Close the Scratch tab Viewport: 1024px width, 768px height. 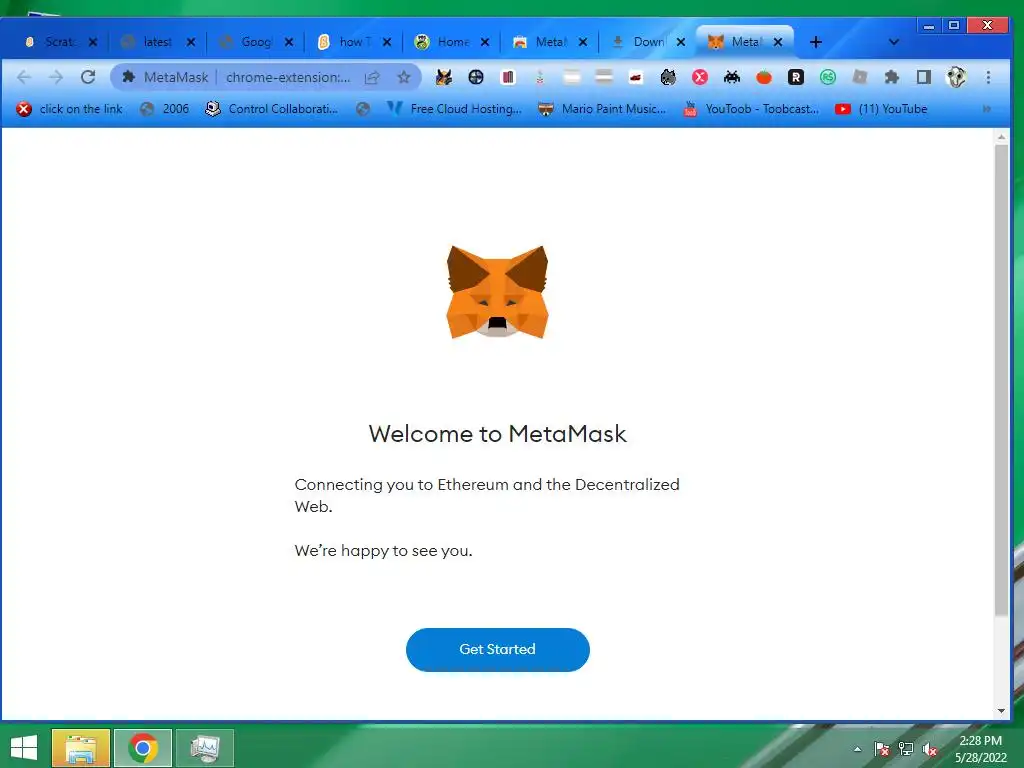pos(93,42)
